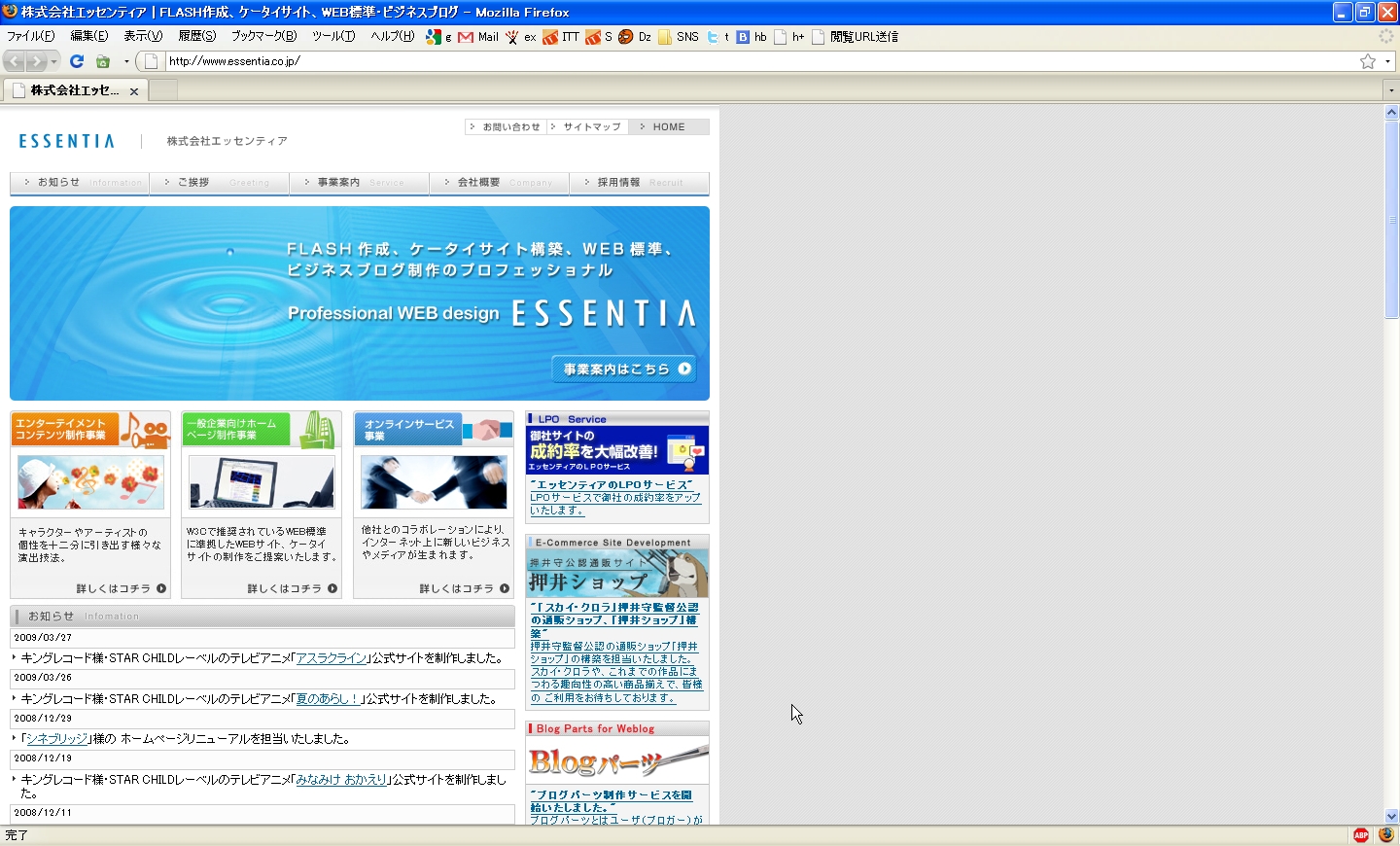Open the 'ITT' feed bookmark
This screenshot has width=1400, height=846.
point(561,37)
